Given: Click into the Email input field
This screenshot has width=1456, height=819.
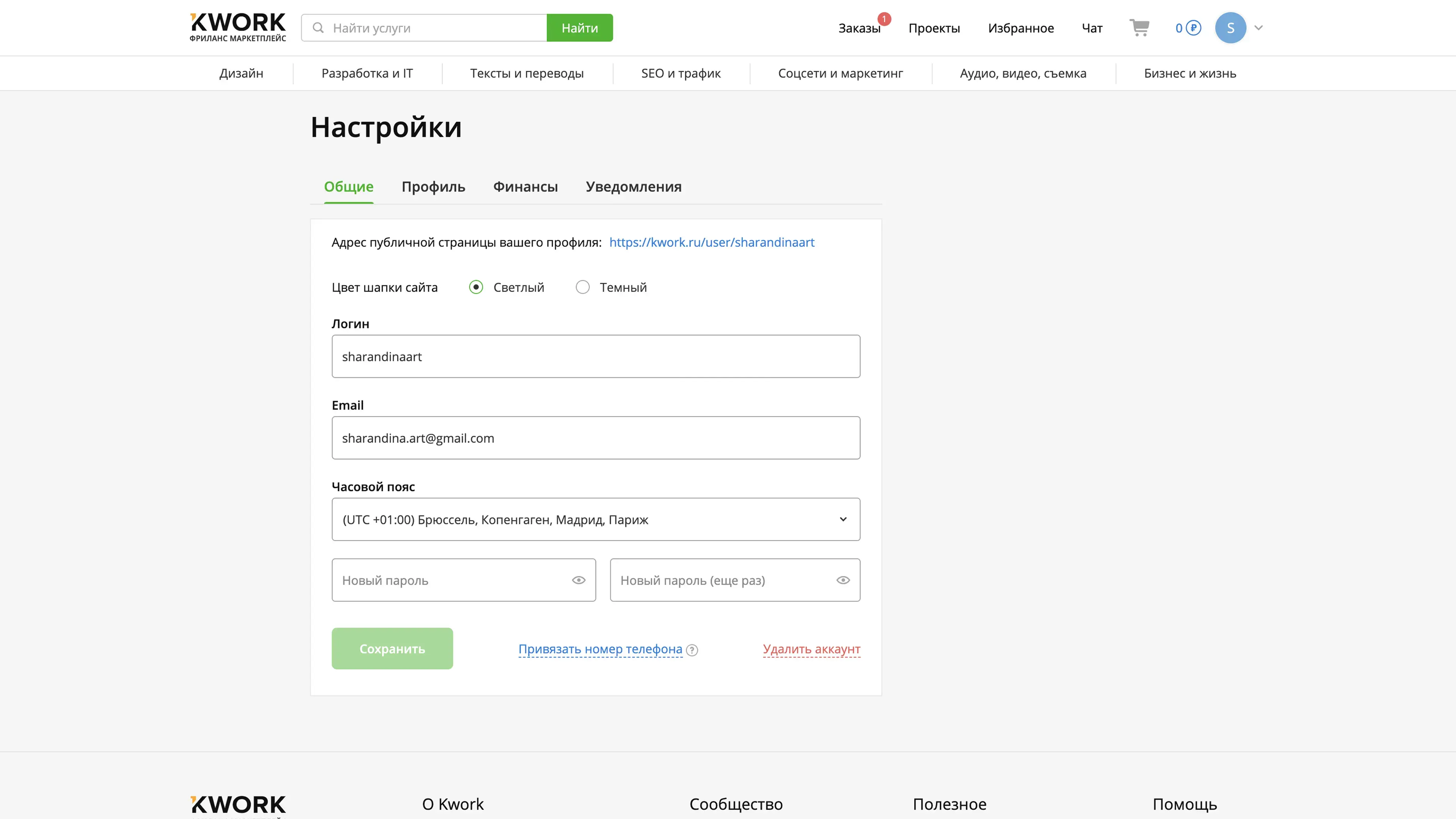Looking at the screenshot, I should [596, 438].
